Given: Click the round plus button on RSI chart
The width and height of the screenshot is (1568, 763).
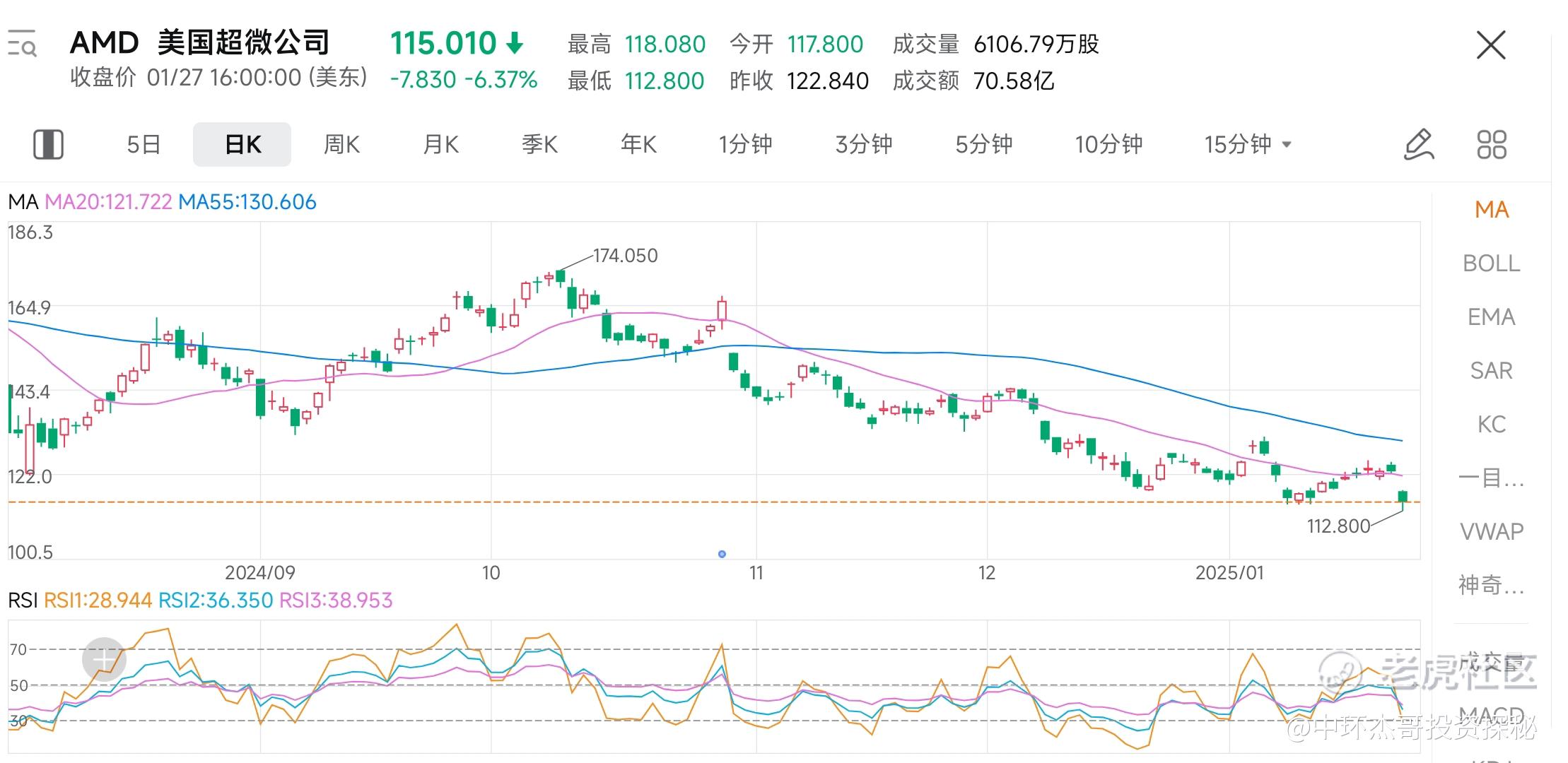Looking at the screenshot, I should (x=104, y=659).
